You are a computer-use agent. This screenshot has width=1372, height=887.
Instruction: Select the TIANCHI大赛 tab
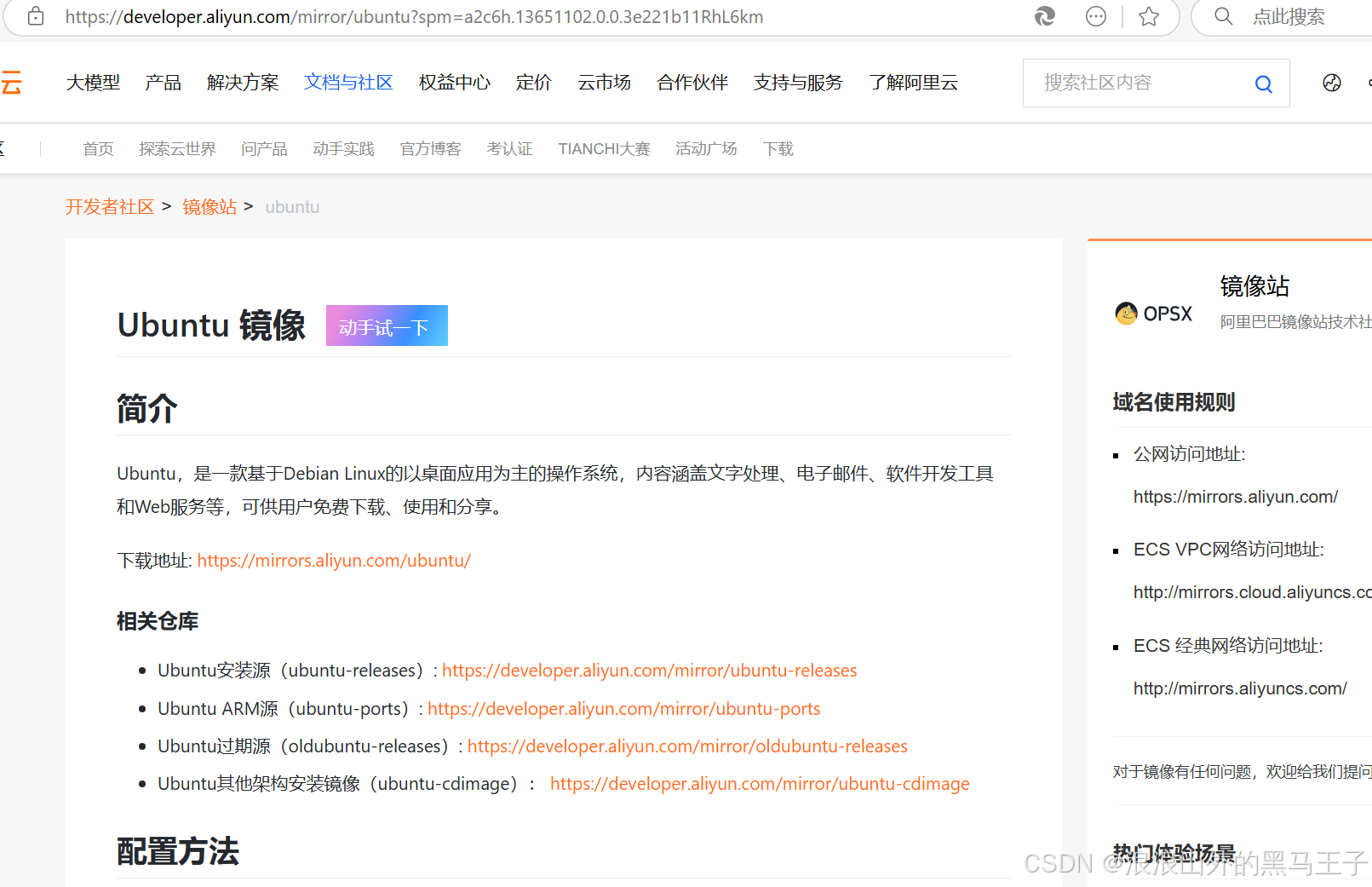coord(604,149)
